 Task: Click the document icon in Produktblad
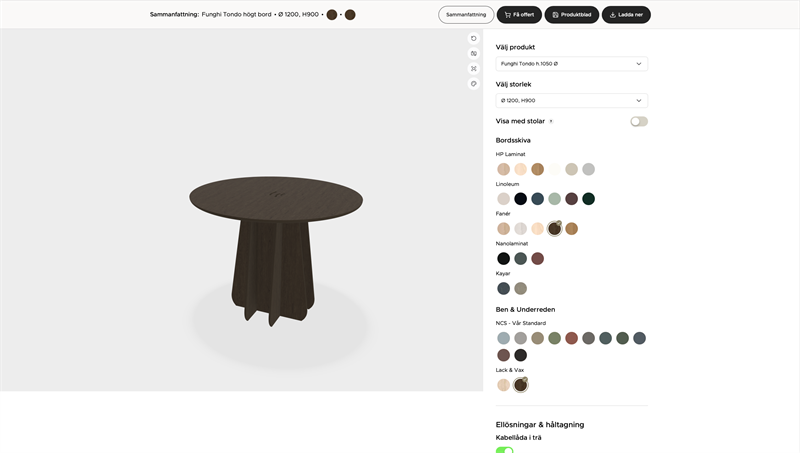(556, 15)
